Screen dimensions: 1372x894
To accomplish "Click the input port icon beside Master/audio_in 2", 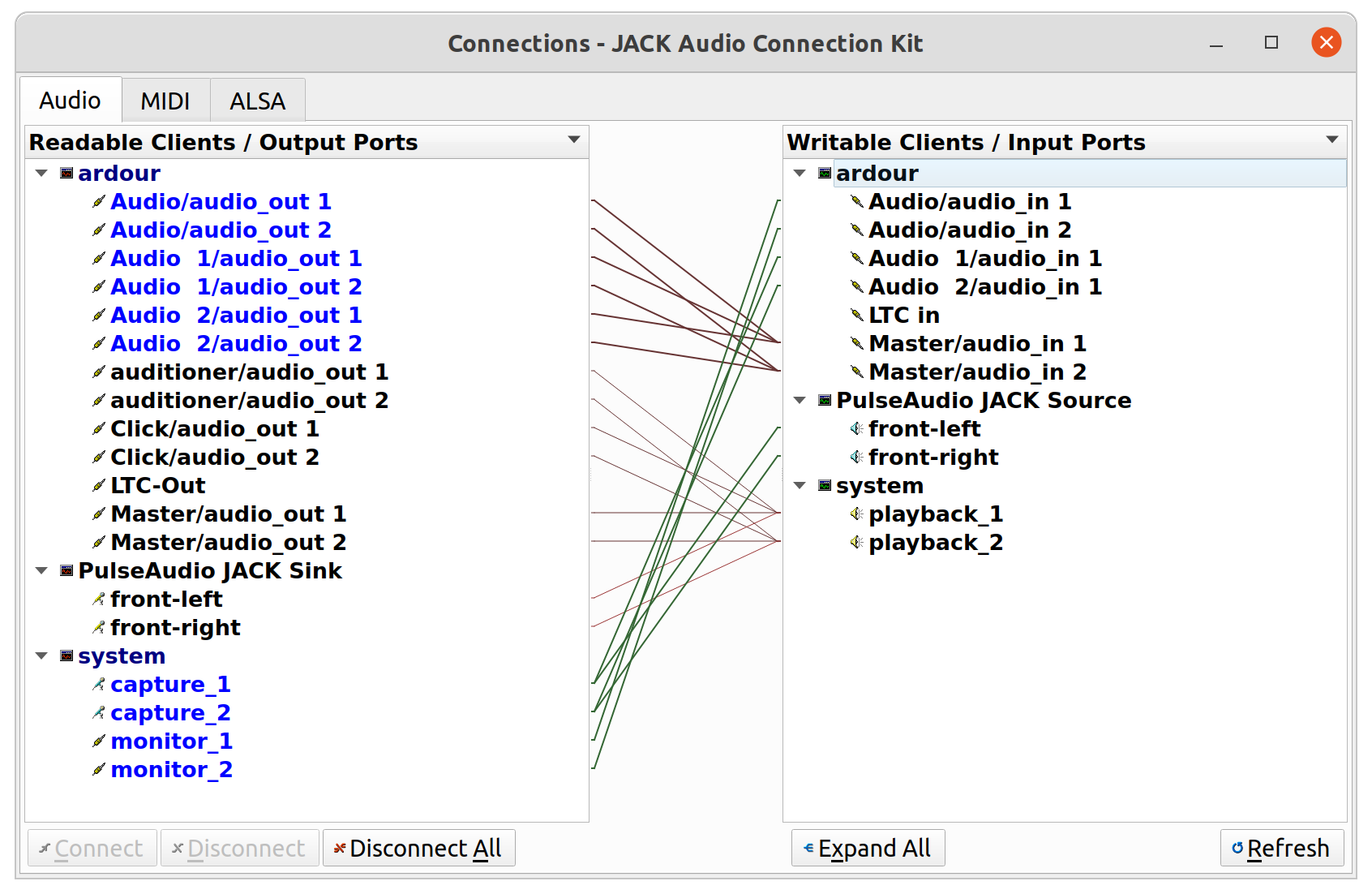I will (x=857, y=372).
